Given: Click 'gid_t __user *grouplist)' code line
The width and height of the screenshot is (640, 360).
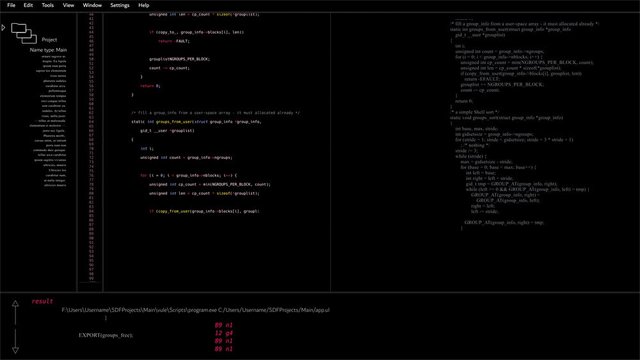Looking at the screenshot, I should coord(167,131).
